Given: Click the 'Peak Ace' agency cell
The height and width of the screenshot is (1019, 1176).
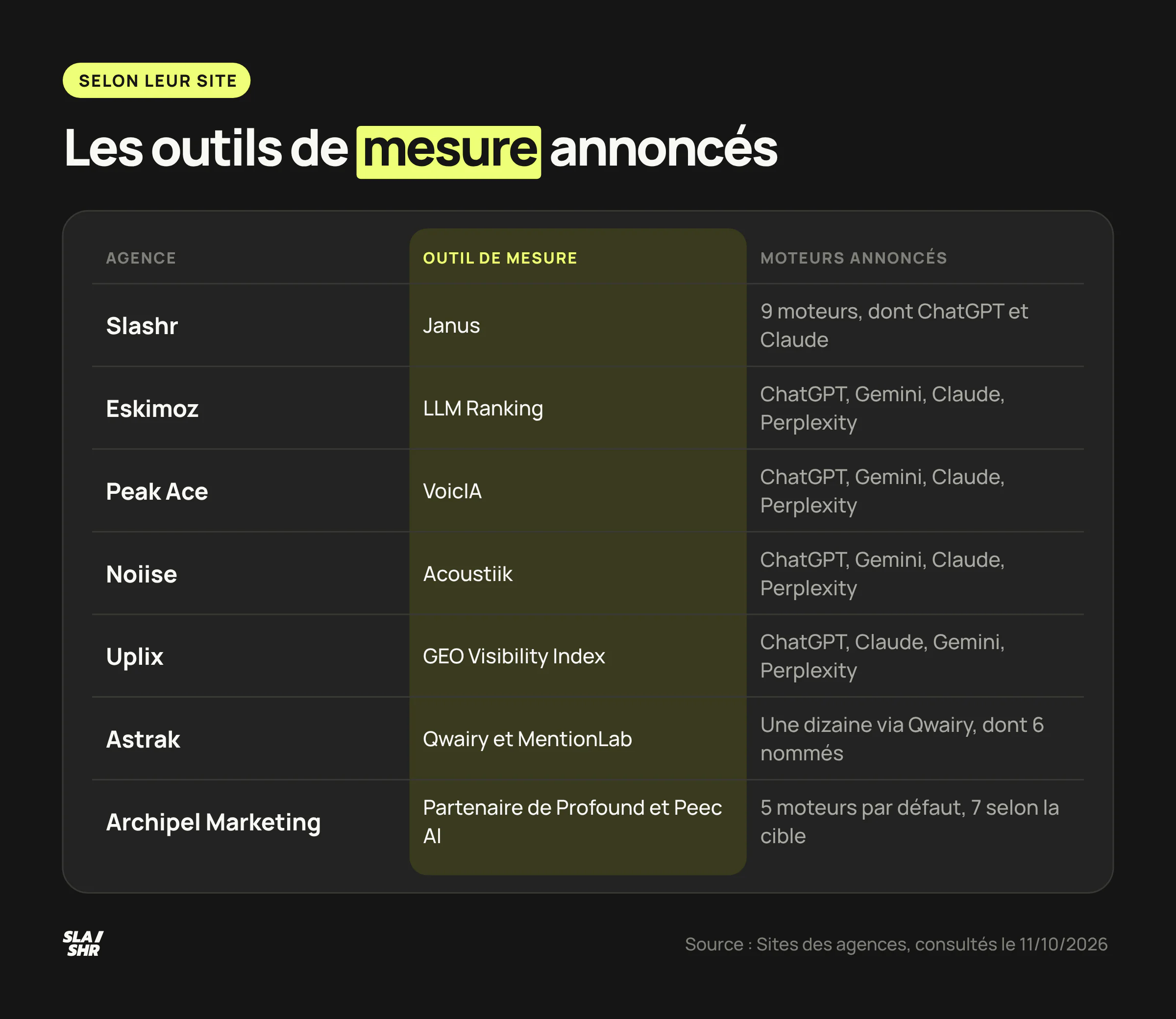Looking at the screenshot, I should (x=157, y=491).
